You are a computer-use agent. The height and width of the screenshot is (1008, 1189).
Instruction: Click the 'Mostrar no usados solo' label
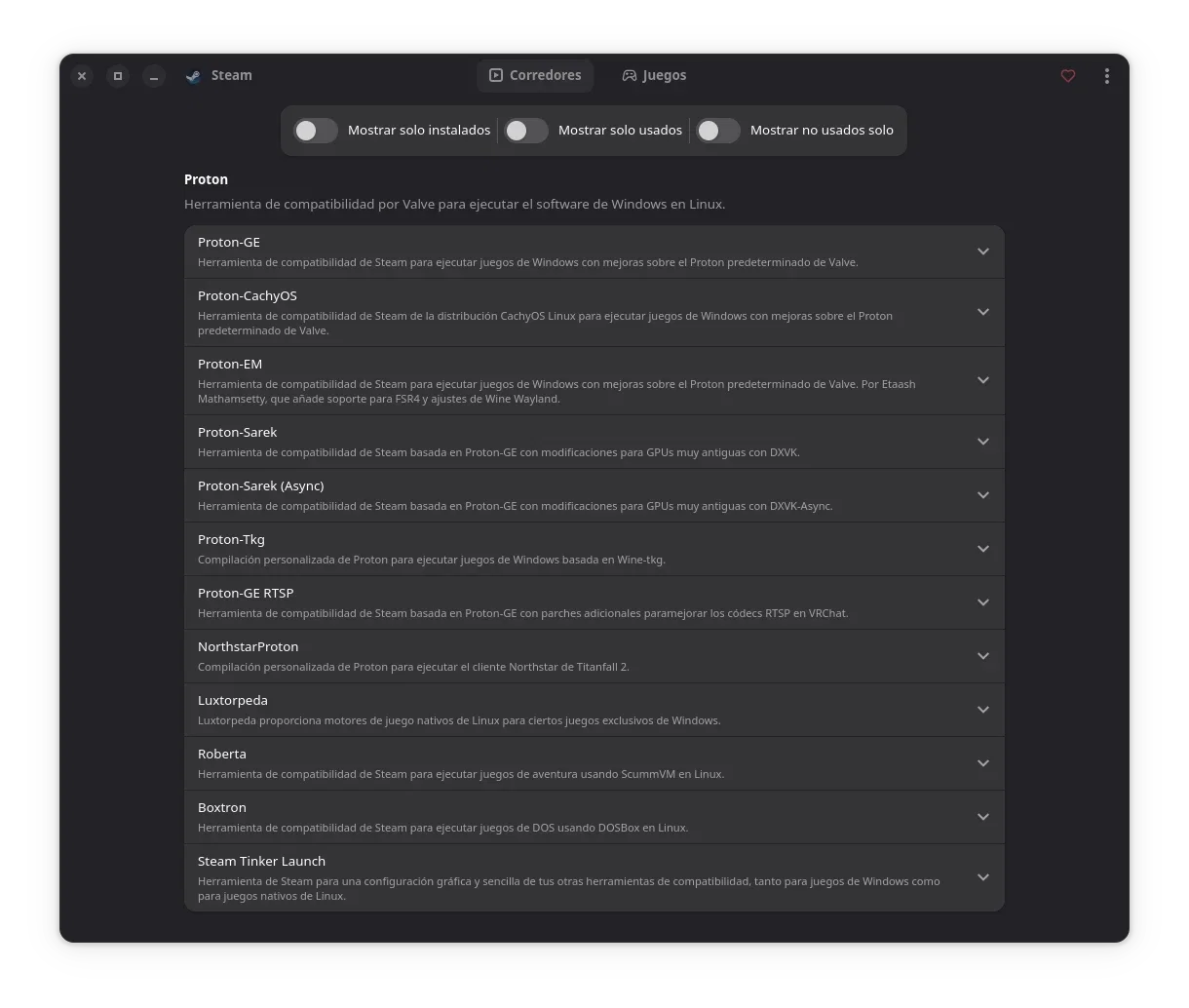822,131
